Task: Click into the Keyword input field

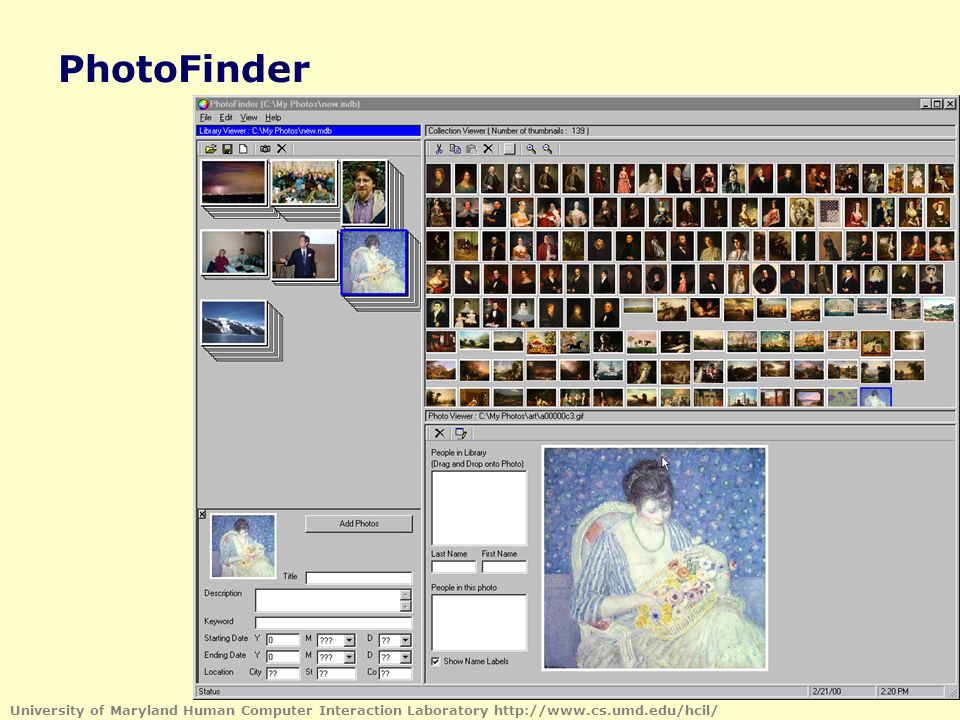Action: (334, 623)
